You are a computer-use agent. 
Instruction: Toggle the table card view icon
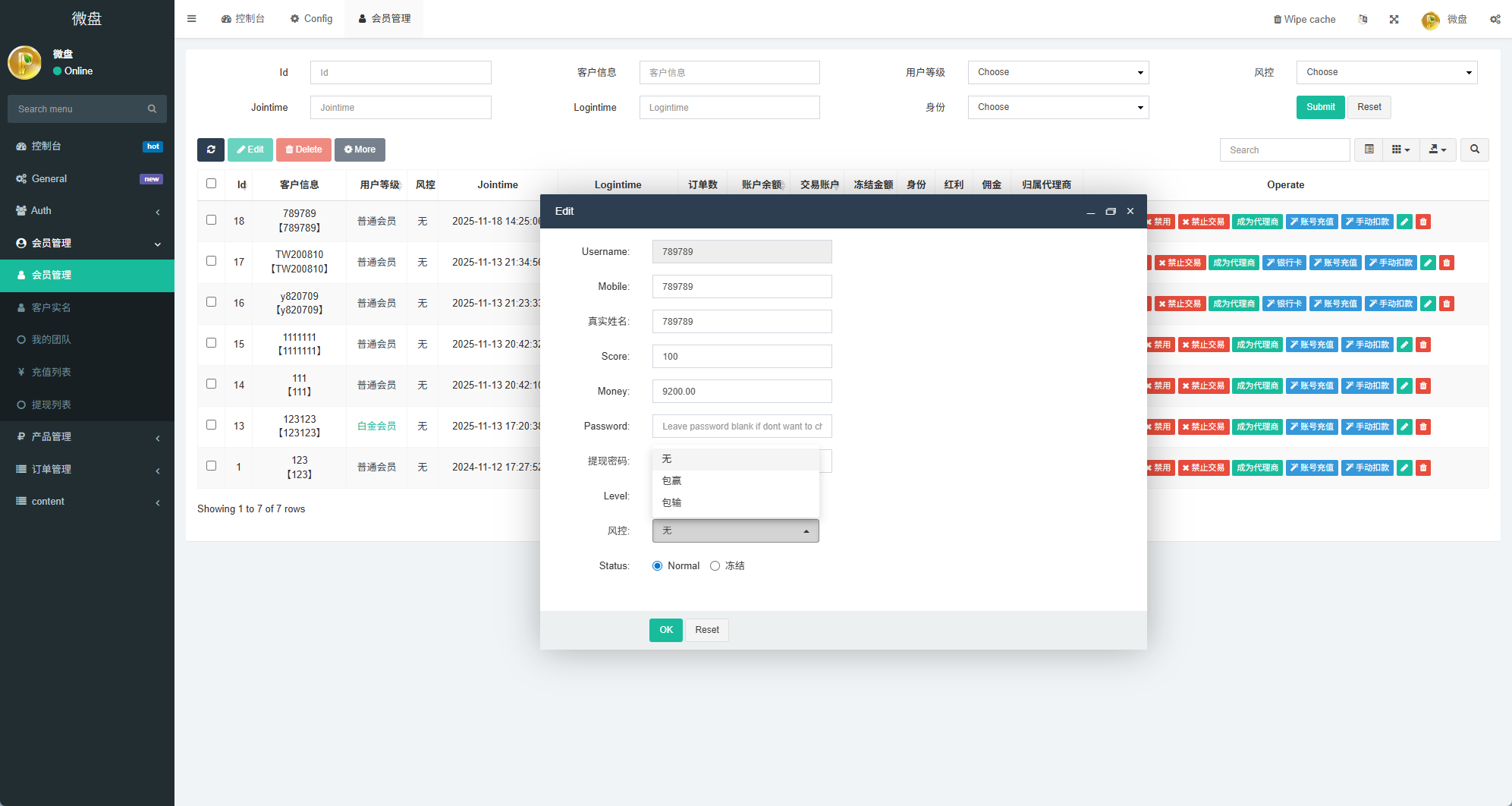click(1369, 150)
